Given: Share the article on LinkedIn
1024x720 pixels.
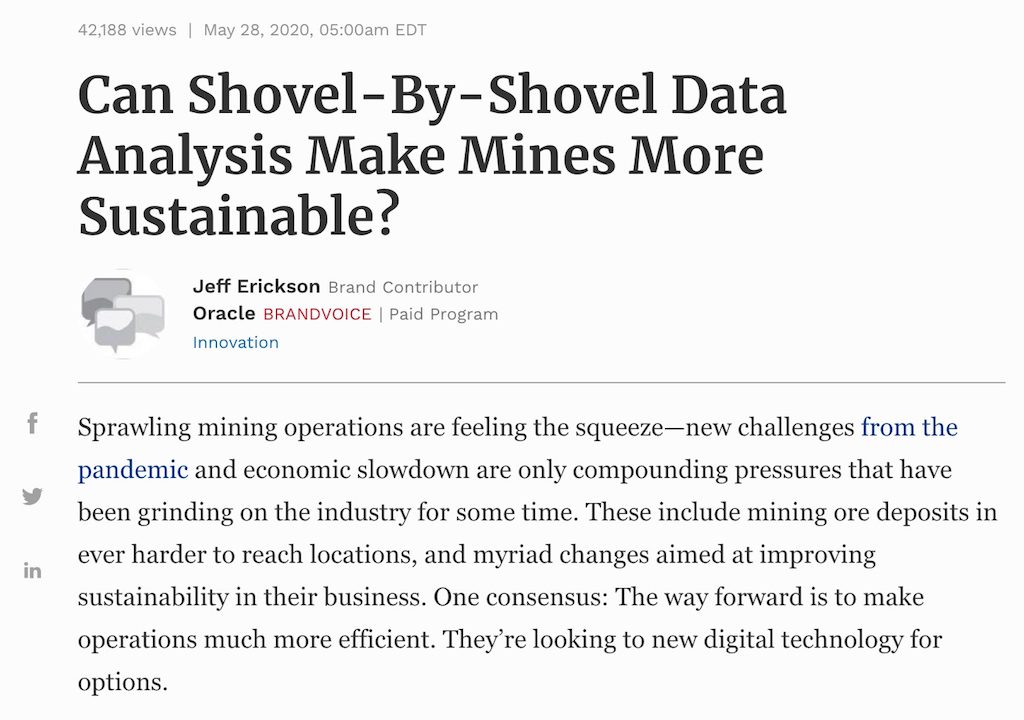Looking at the screenshot, I should click(32, 570).
